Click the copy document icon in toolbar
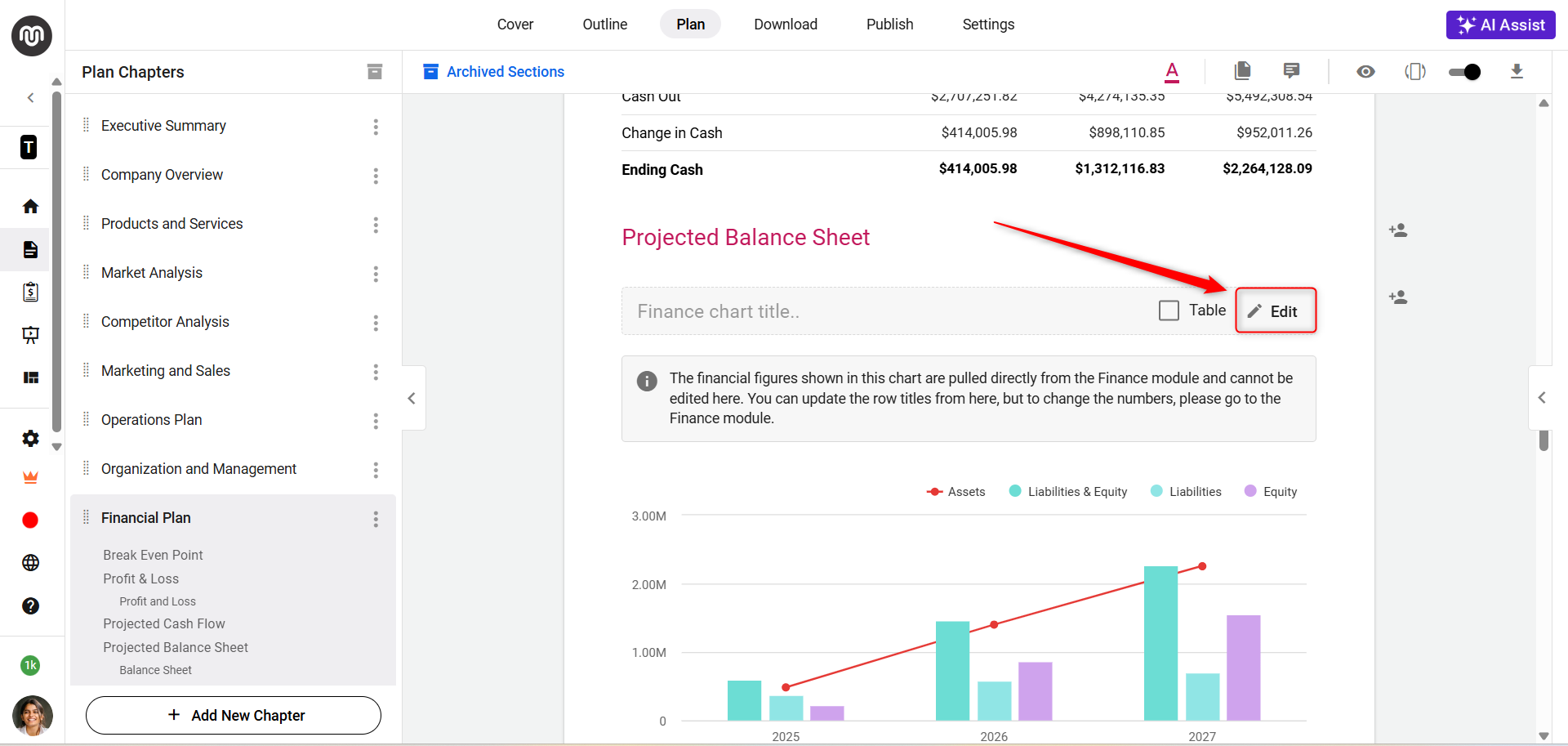Screen dimensions: 1568x746 [x=1242, y=71]
